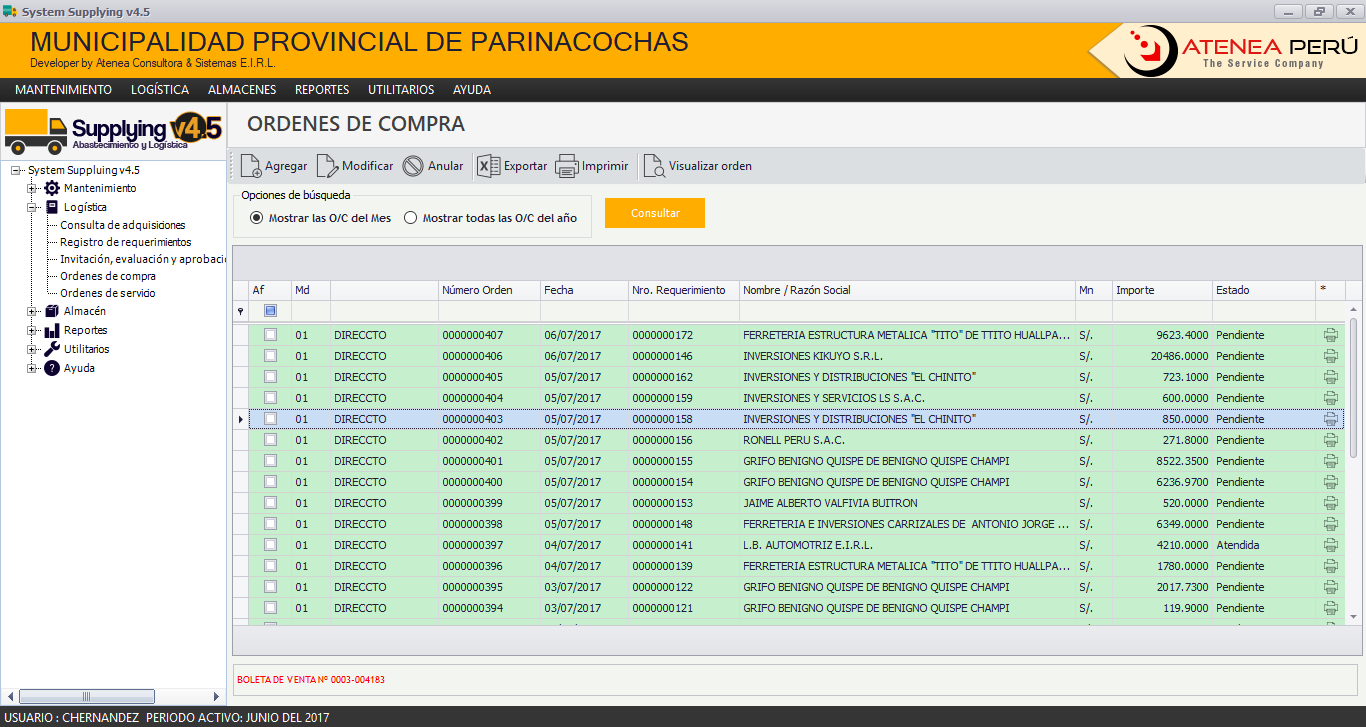The image size is (1366, 727).
Task: Click printer icon in order 0000000407 row
Action: [1330, 335]
